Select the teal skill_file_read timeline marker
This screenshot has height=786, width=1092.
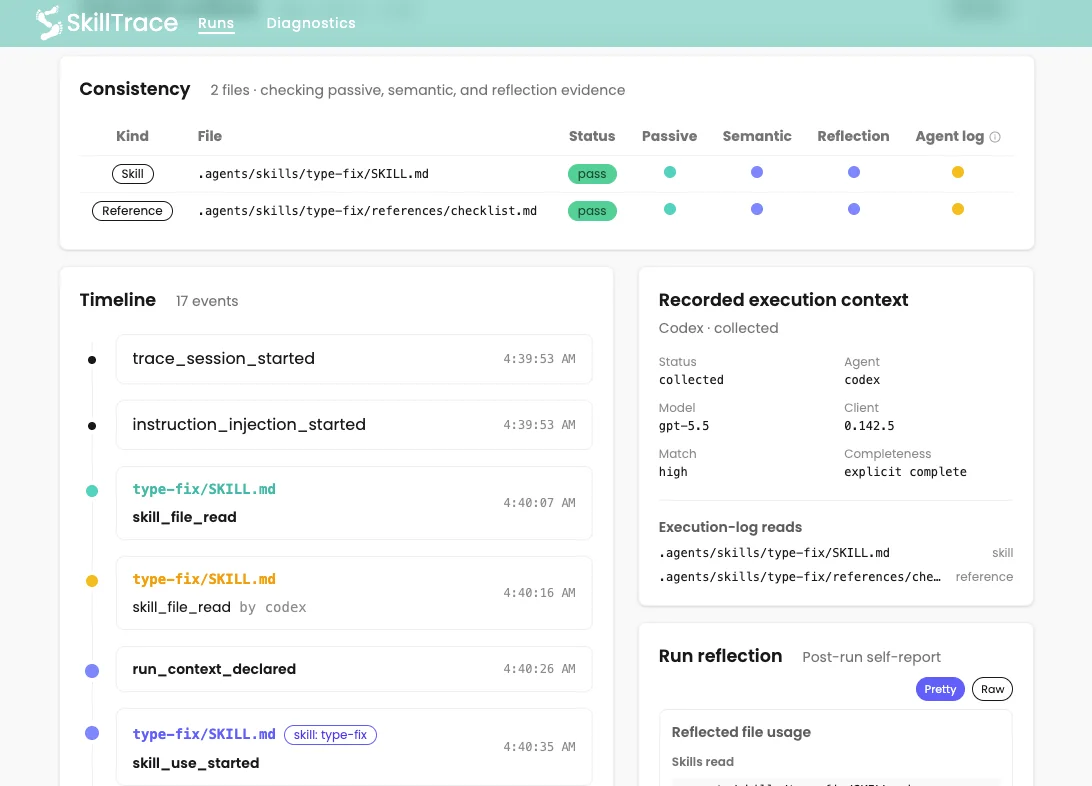[x=92, y=491]
